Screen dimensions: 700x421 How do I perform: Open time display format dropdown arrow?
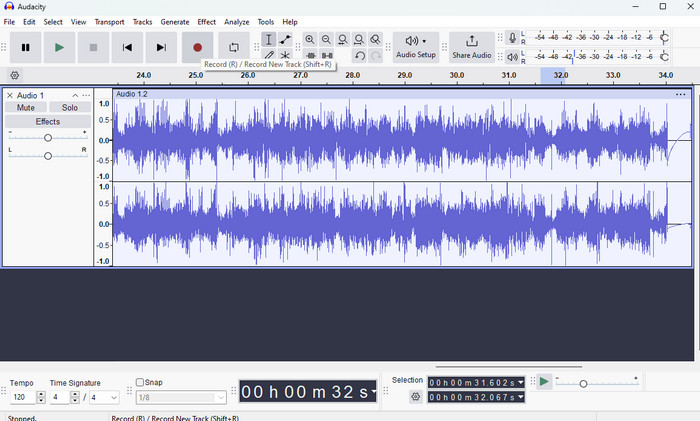point(373,392)
